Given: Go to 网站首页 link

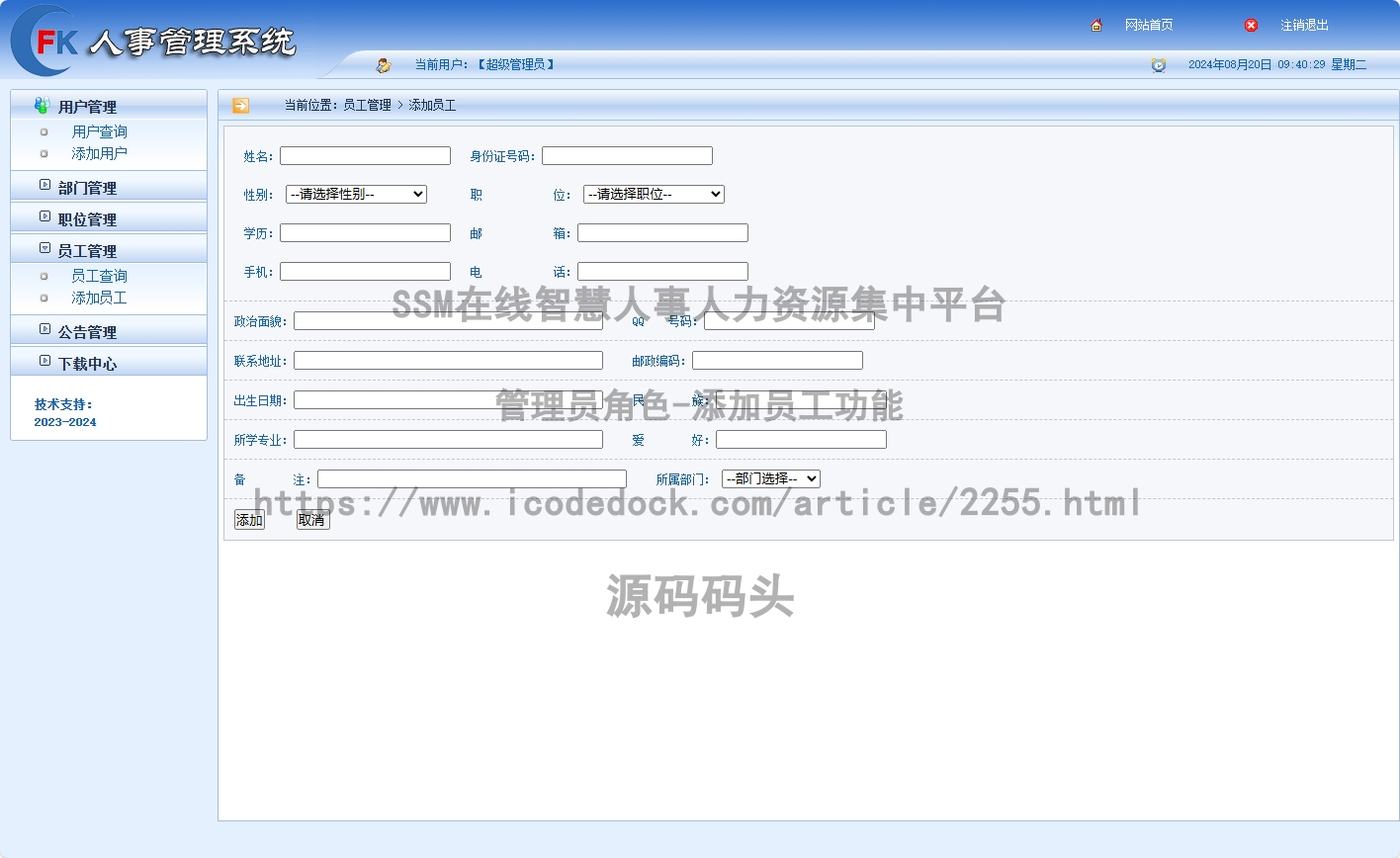Looking at the screenshot, I should coord(1149,25).
